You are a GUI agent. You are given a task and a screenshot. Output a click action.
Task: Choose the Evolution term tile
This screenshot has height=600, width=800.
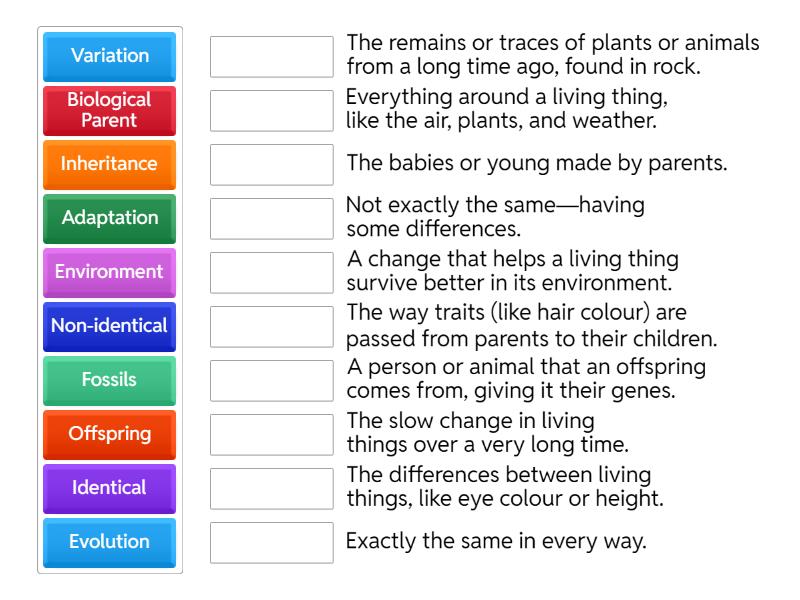click(x=110, y=542)
